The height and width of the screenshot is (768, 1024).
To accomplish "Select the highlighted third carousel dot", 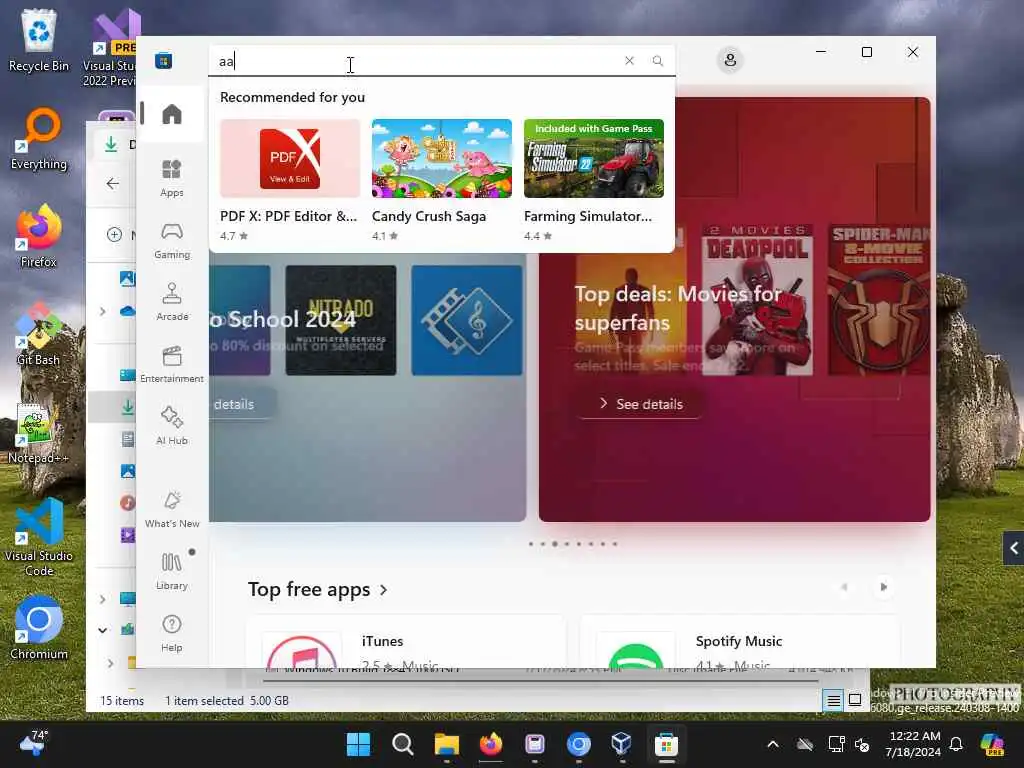I will point(554,544).
